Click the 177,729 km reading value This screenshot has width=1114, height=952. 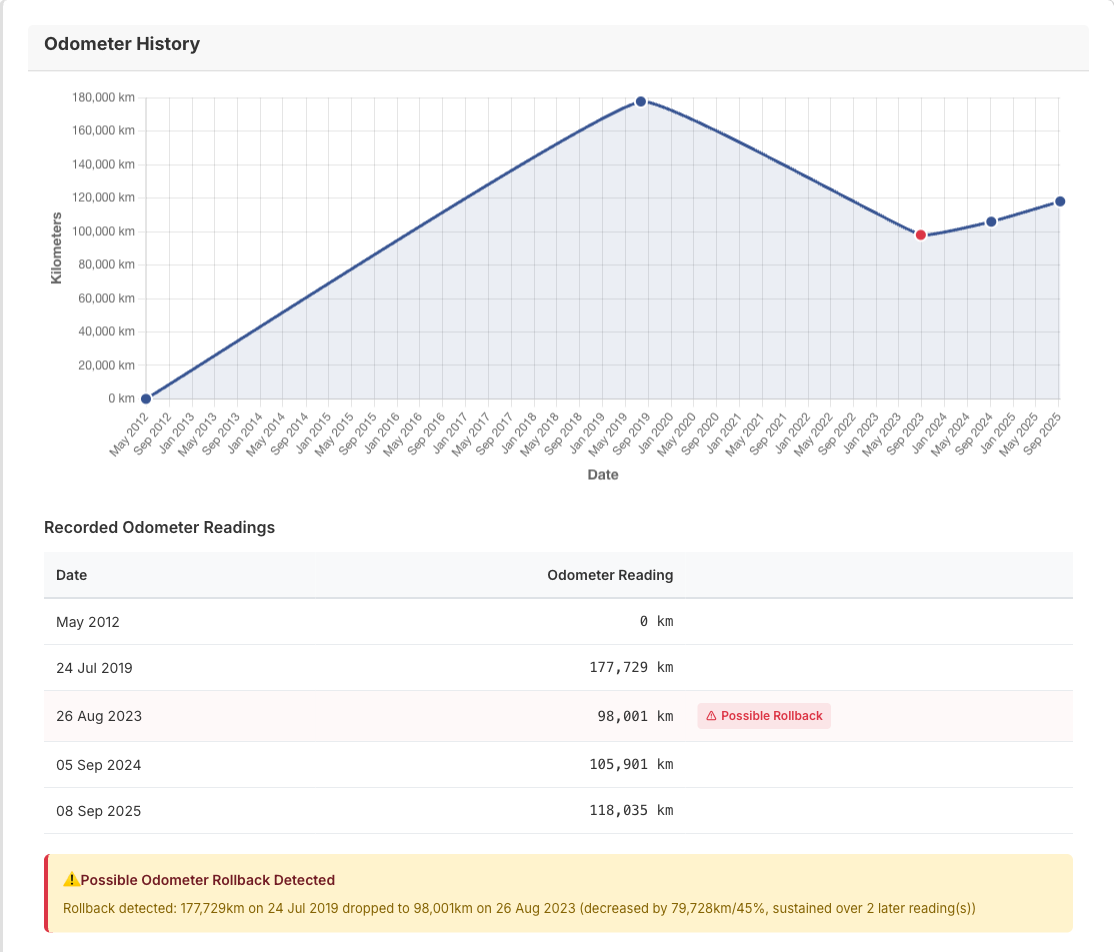coord(632,668)
